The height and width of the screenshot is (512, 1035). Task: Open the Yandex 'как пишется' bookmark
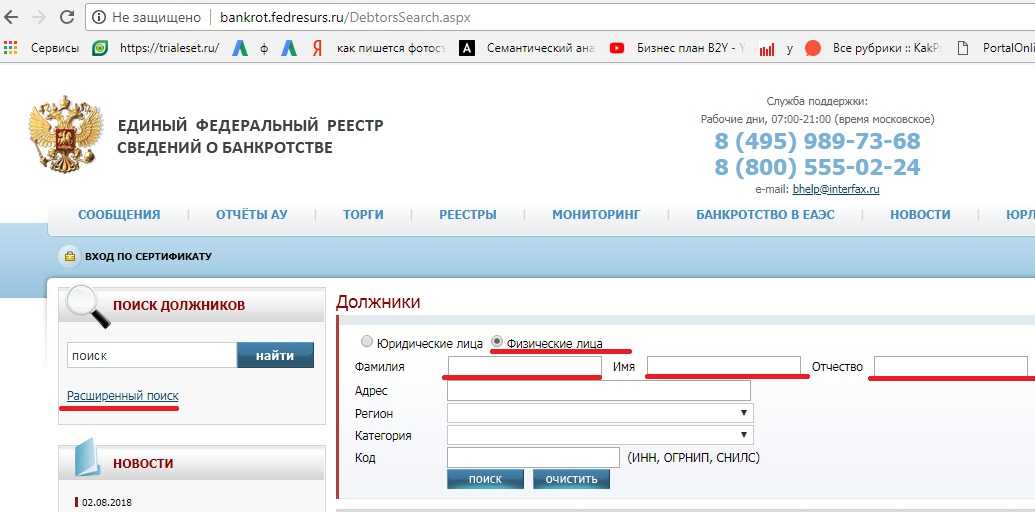tap(379, 48)
